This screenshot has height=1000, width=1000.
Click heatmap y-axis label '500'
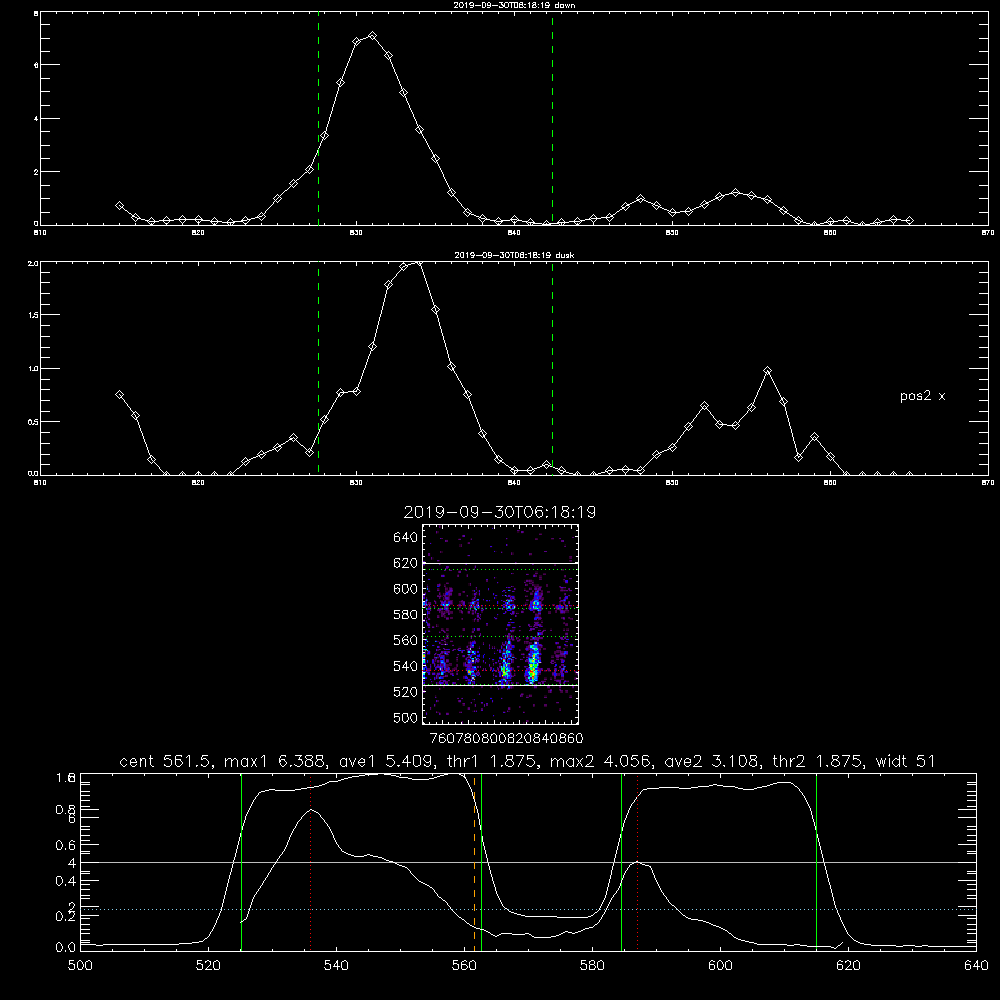(406, 717)
